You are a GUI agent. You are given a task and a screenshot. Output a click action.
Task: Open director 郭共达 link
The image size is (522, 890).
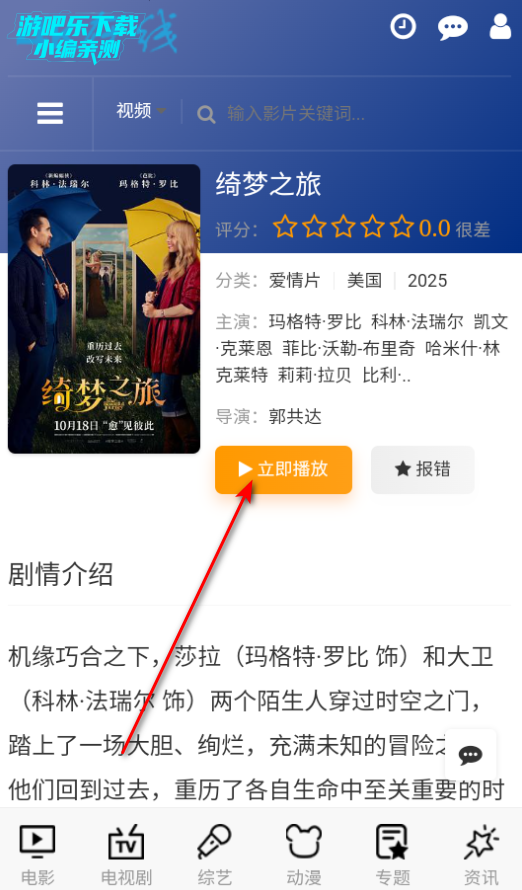[x=295, y=417]
